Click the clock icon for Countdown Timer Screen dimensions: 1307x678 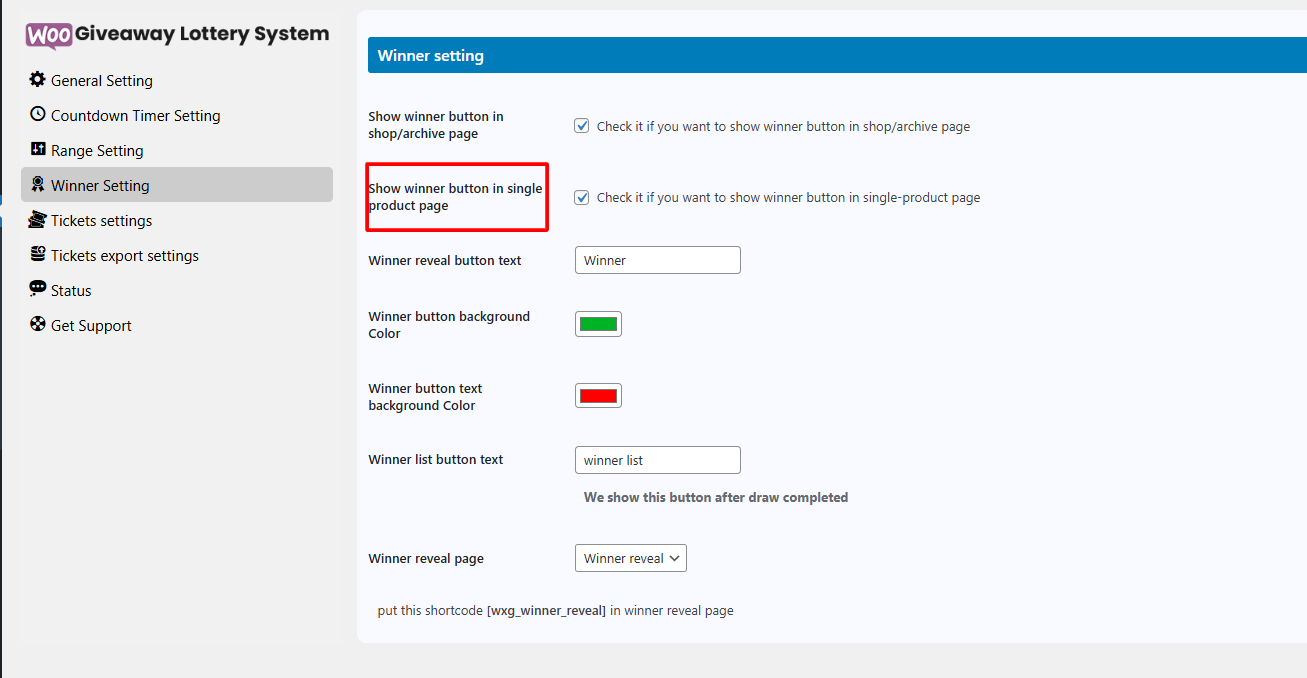(37, 115)
